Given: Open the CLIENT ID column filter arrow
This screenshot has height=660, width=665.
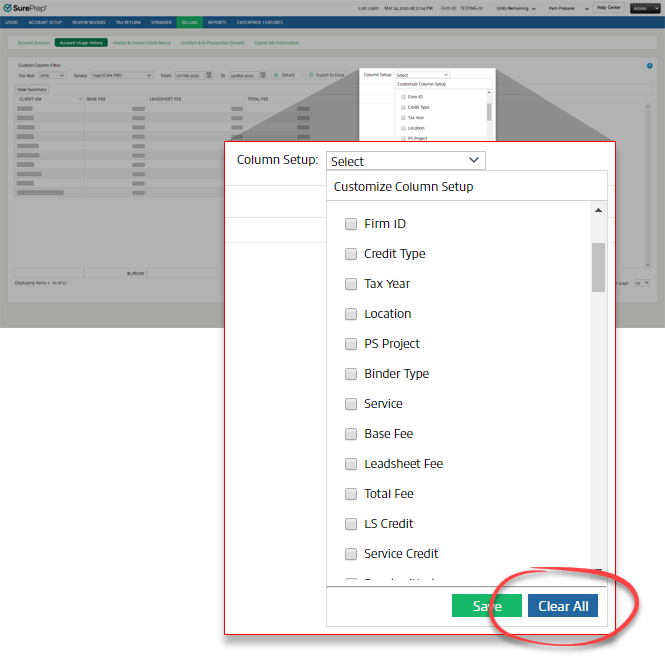Looking at the screenshot, I should tap(79, 99).
